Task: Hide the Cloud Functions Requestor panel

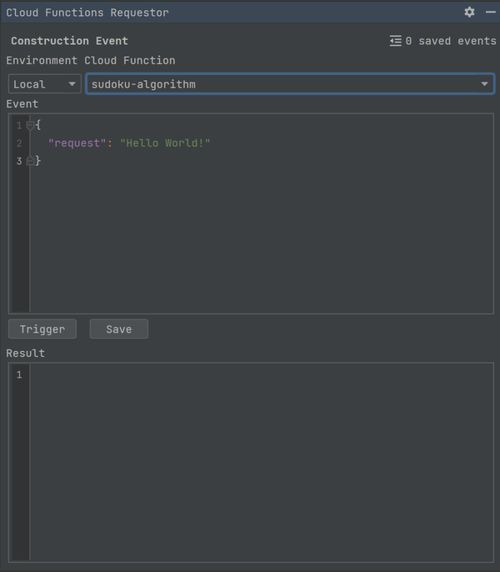Action: [491, 12]
